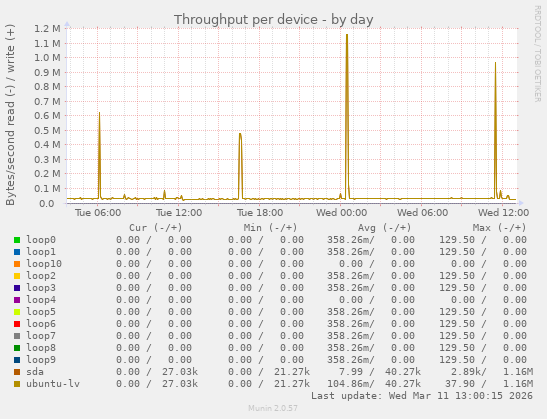Image resolution: width=547 pixels, height=419 pixels.
Task: Click the loop10 orange legend swatch
Action: tap(17, 264)
